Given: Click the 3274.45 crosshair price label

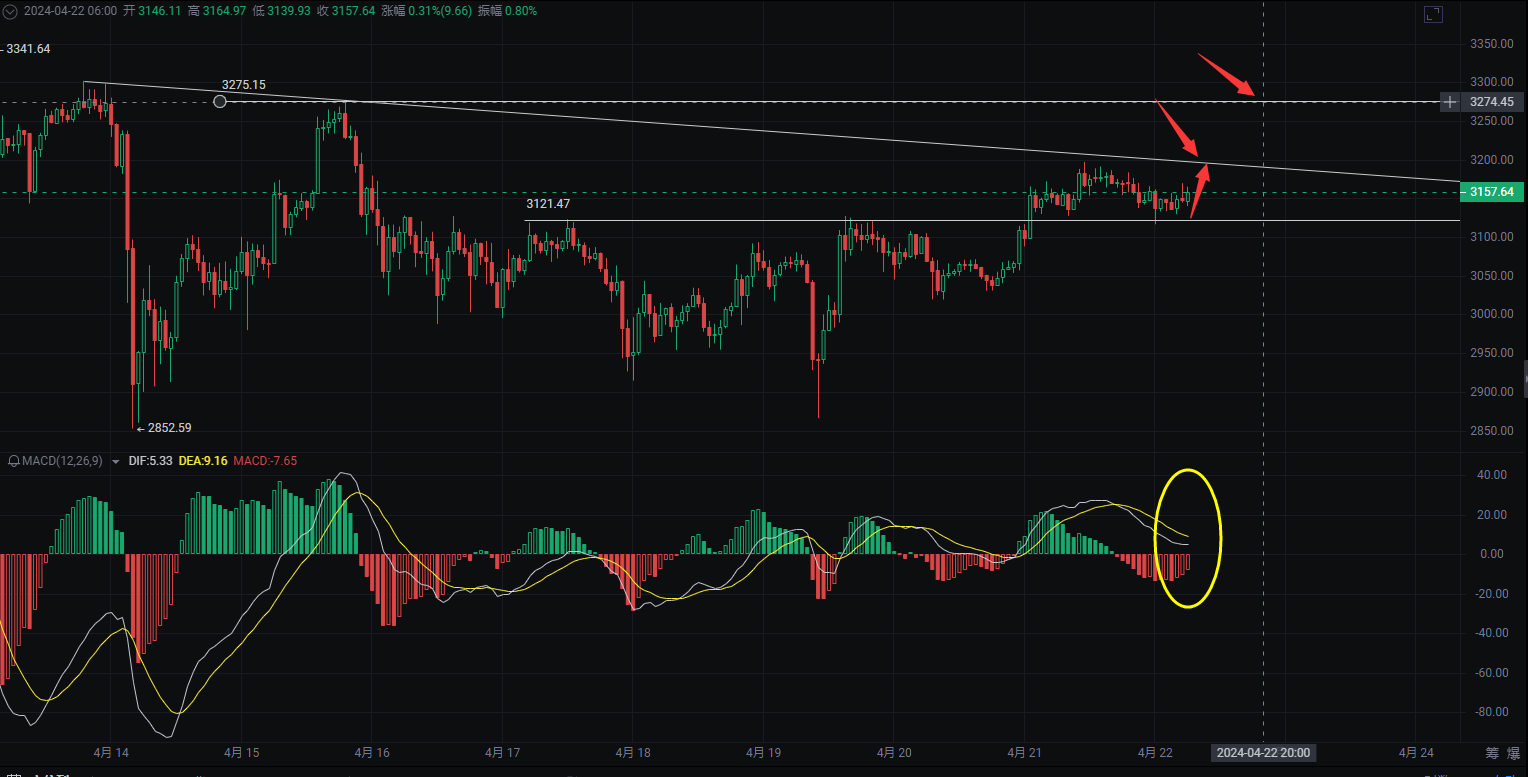Looking at the screenshot, I should point(1492,102).
